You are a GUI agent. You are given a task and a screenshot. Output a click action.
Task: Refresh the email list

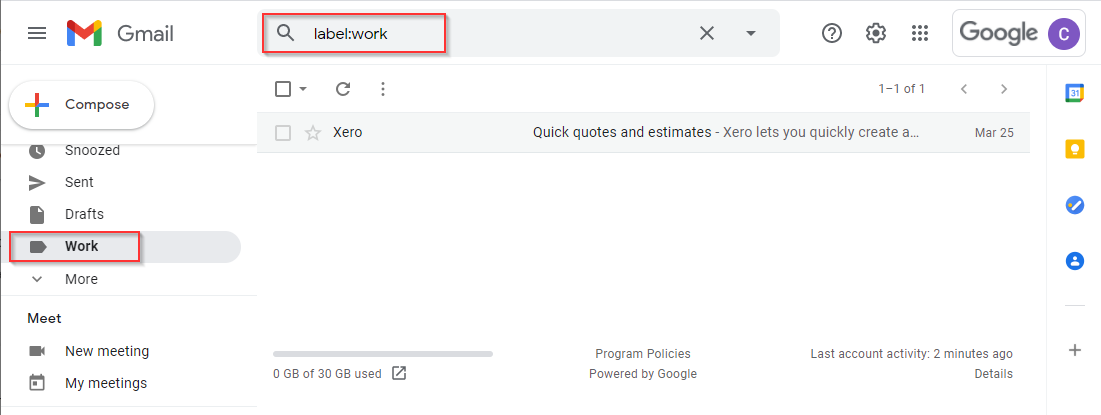(x=343, y=89)
